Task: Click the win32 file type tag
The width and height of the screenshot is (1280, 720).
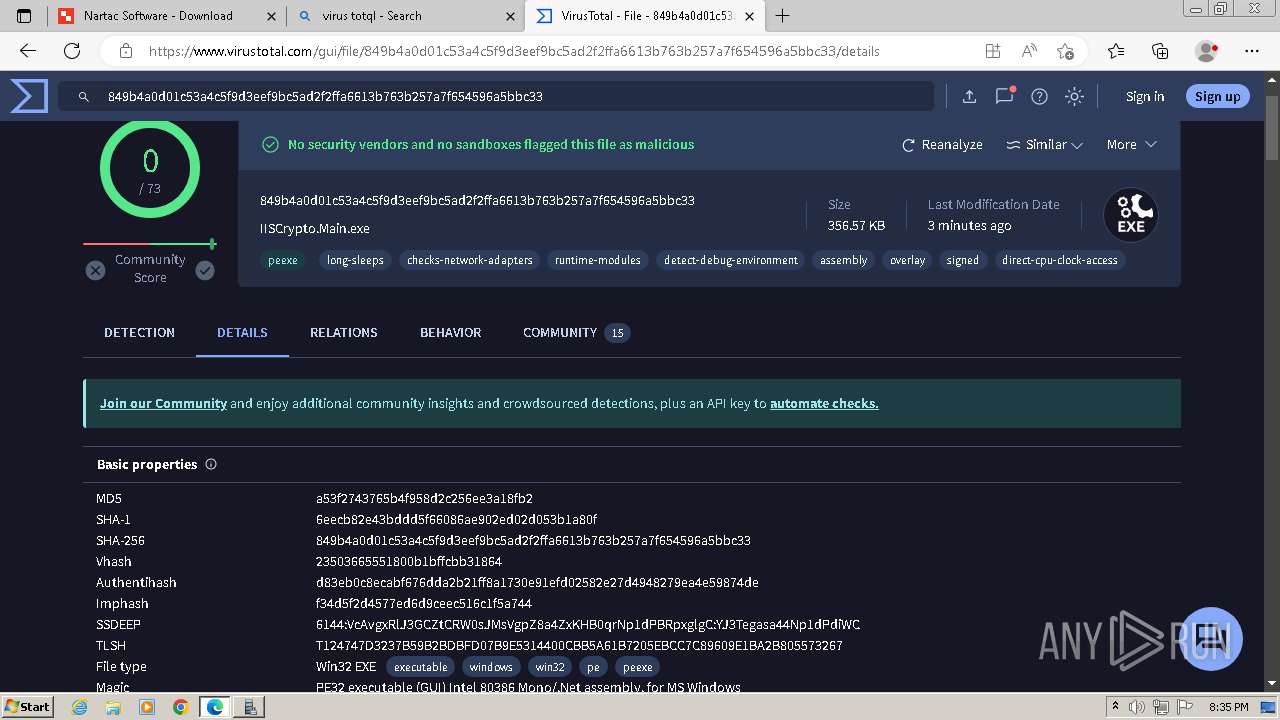Action: [x=550, y=667]
